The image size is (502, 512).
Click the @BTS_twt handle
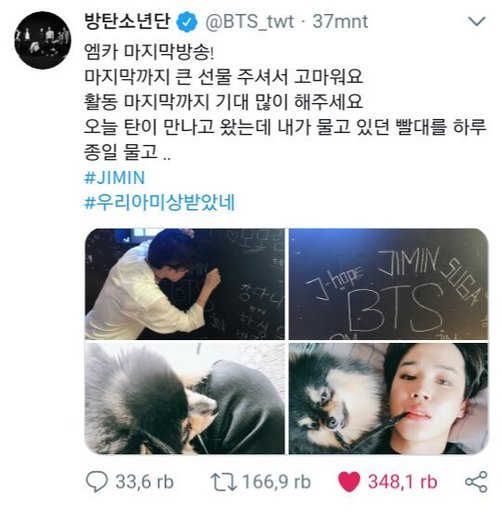pyautogui.click(x=249, y=22)
